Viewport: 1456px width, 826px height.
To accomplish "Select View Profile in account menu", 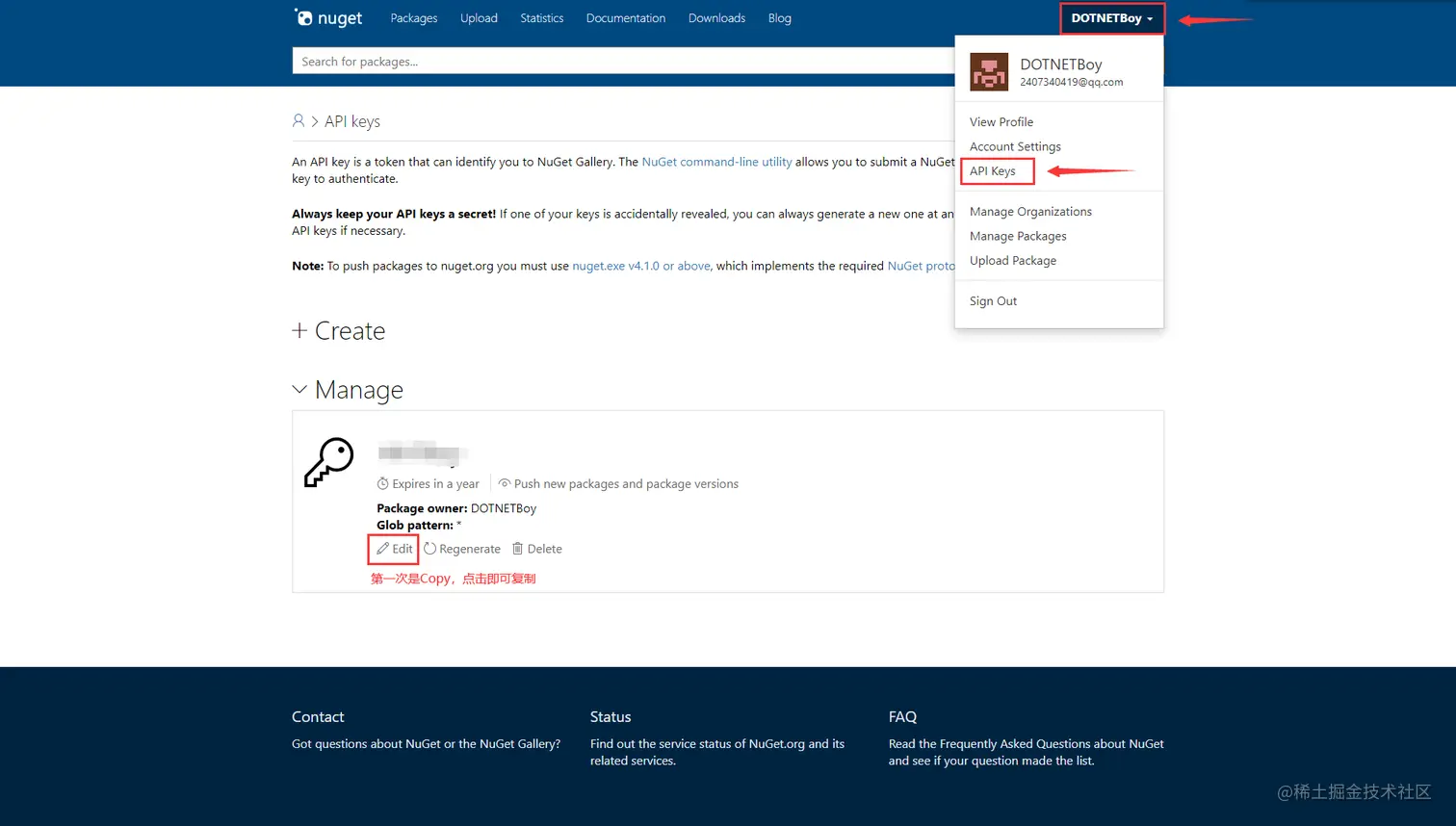I will click(1001, 122).
